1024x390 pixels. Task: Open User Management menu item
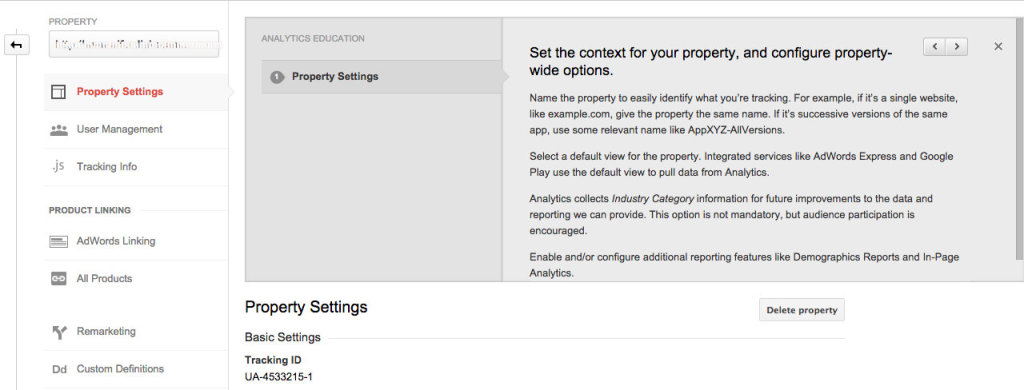tap(120, 129)
